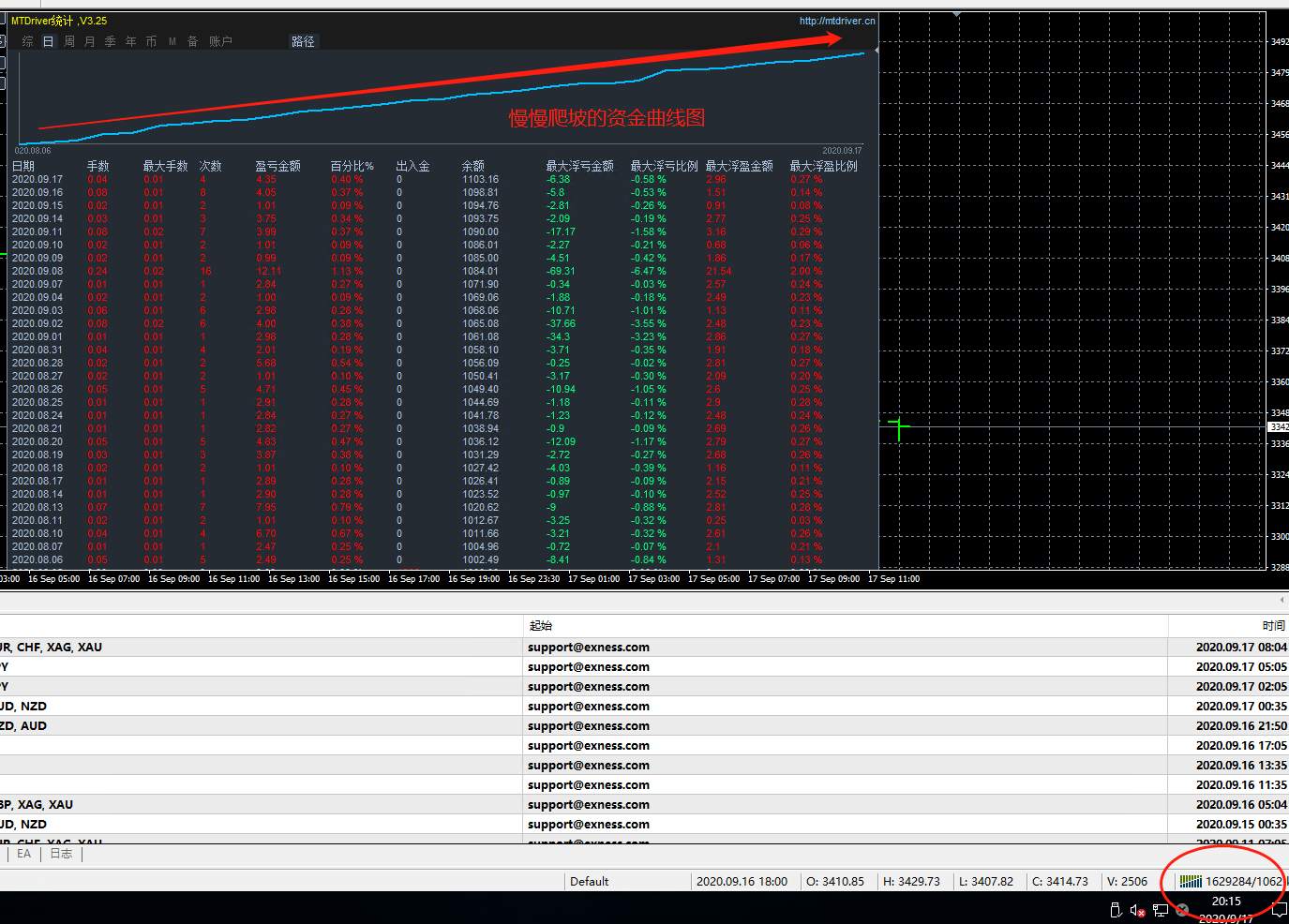Click the 手数 column header
This screenshot has height=924, width=1289.
tap(98, 166)
